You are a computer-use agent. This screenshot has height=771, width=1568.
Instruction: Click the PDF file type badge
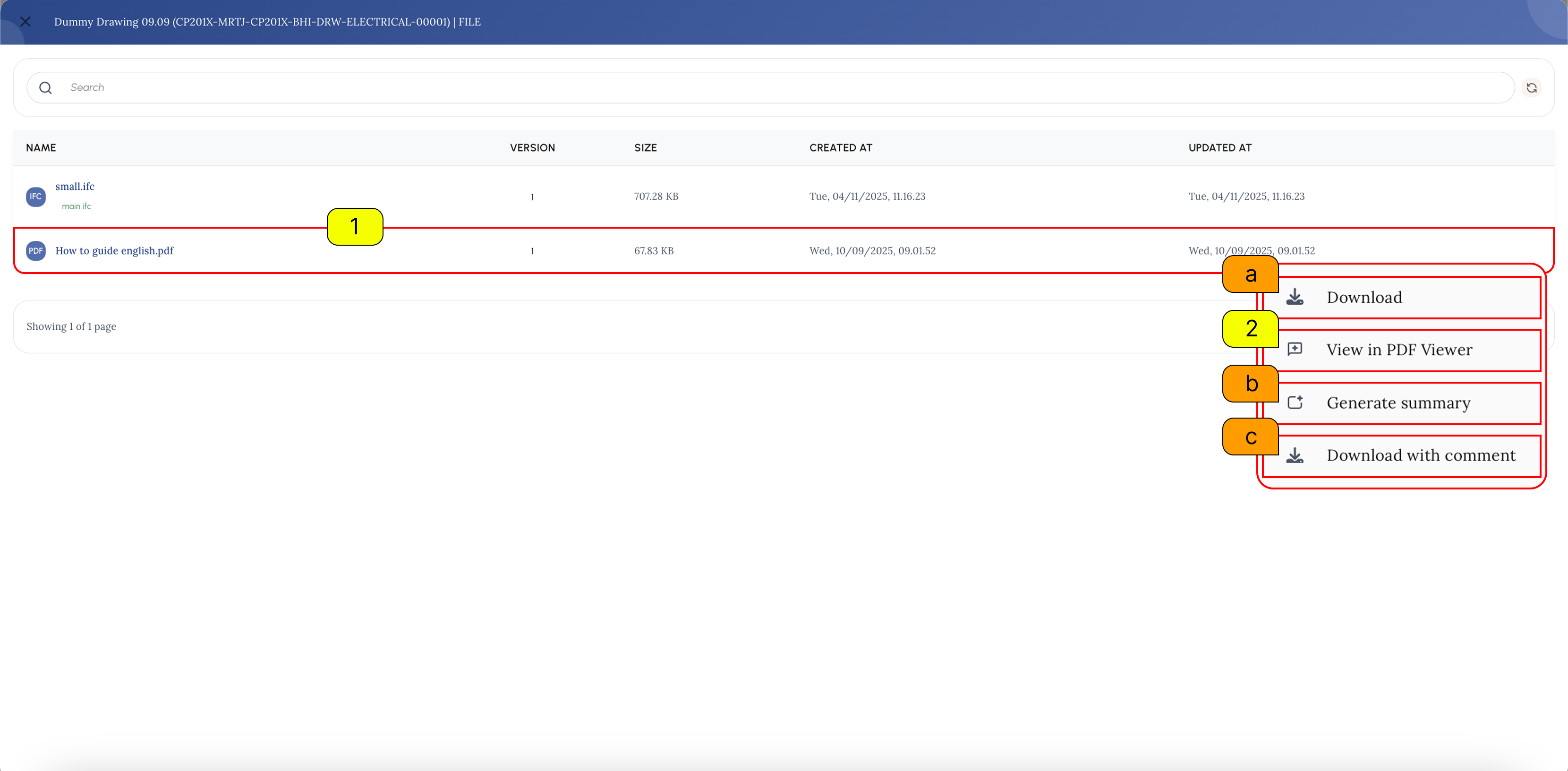[36, 251]
